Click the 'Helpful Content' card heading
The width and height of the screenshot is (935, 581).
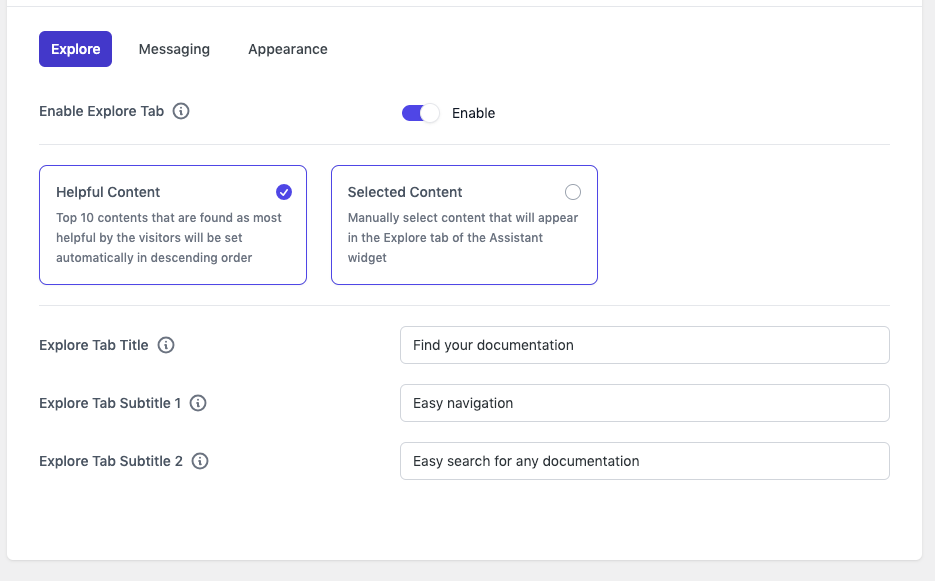(x=108, y=192)
